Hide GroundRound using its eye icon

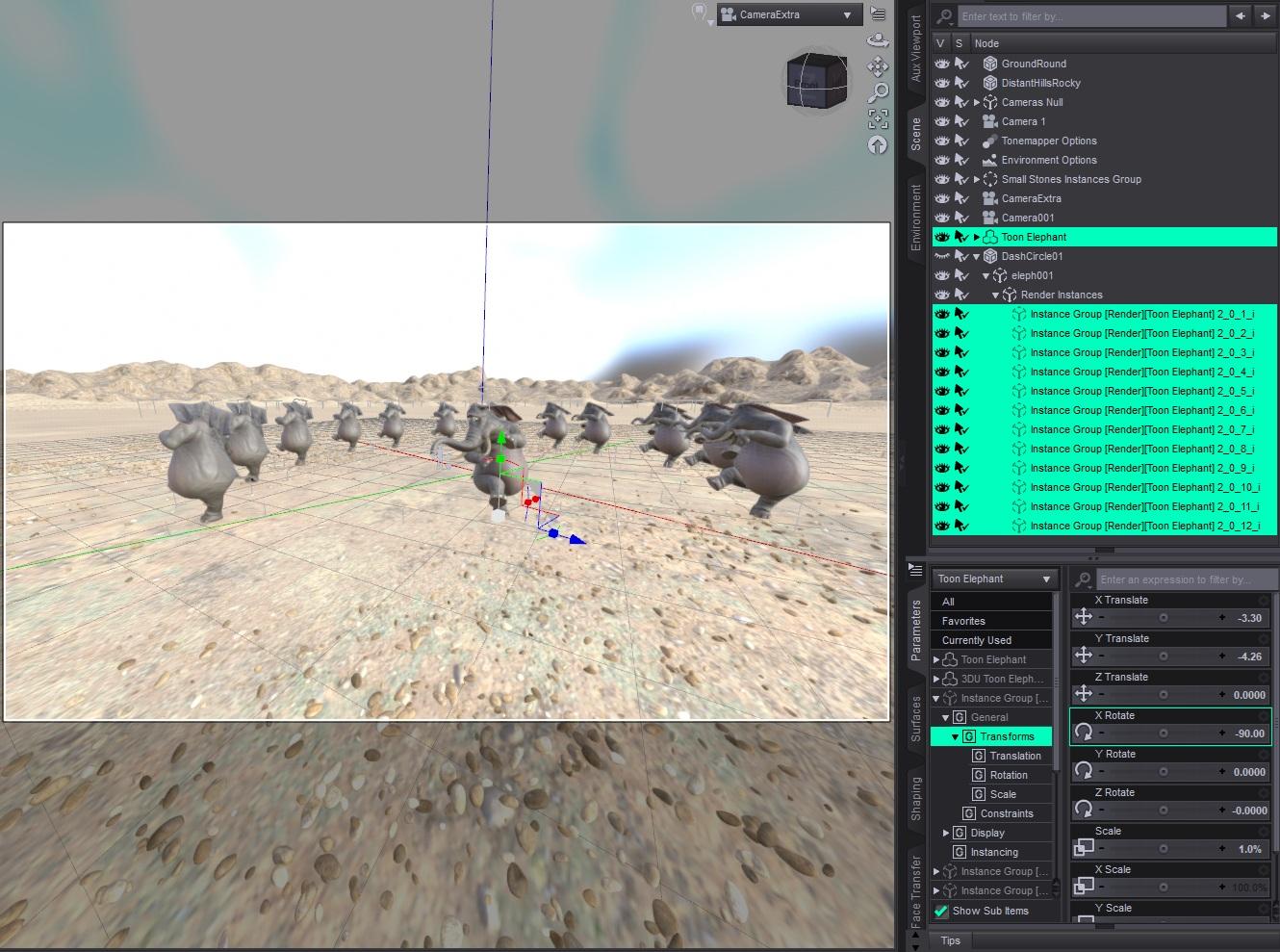point(942,64)
